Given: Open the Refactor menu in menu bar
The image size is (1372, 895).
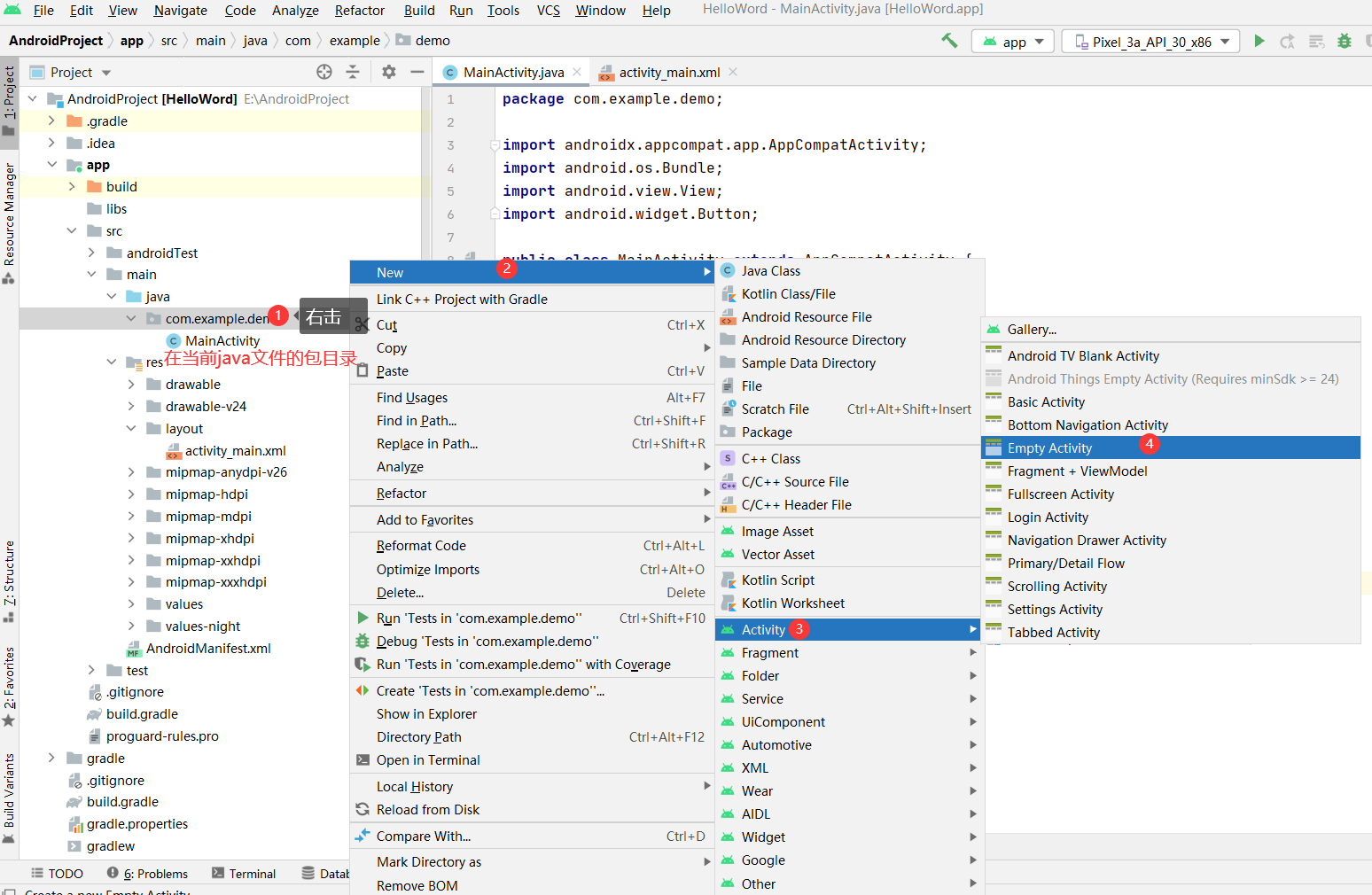Looking at the screenshot, I should point(359,11).
